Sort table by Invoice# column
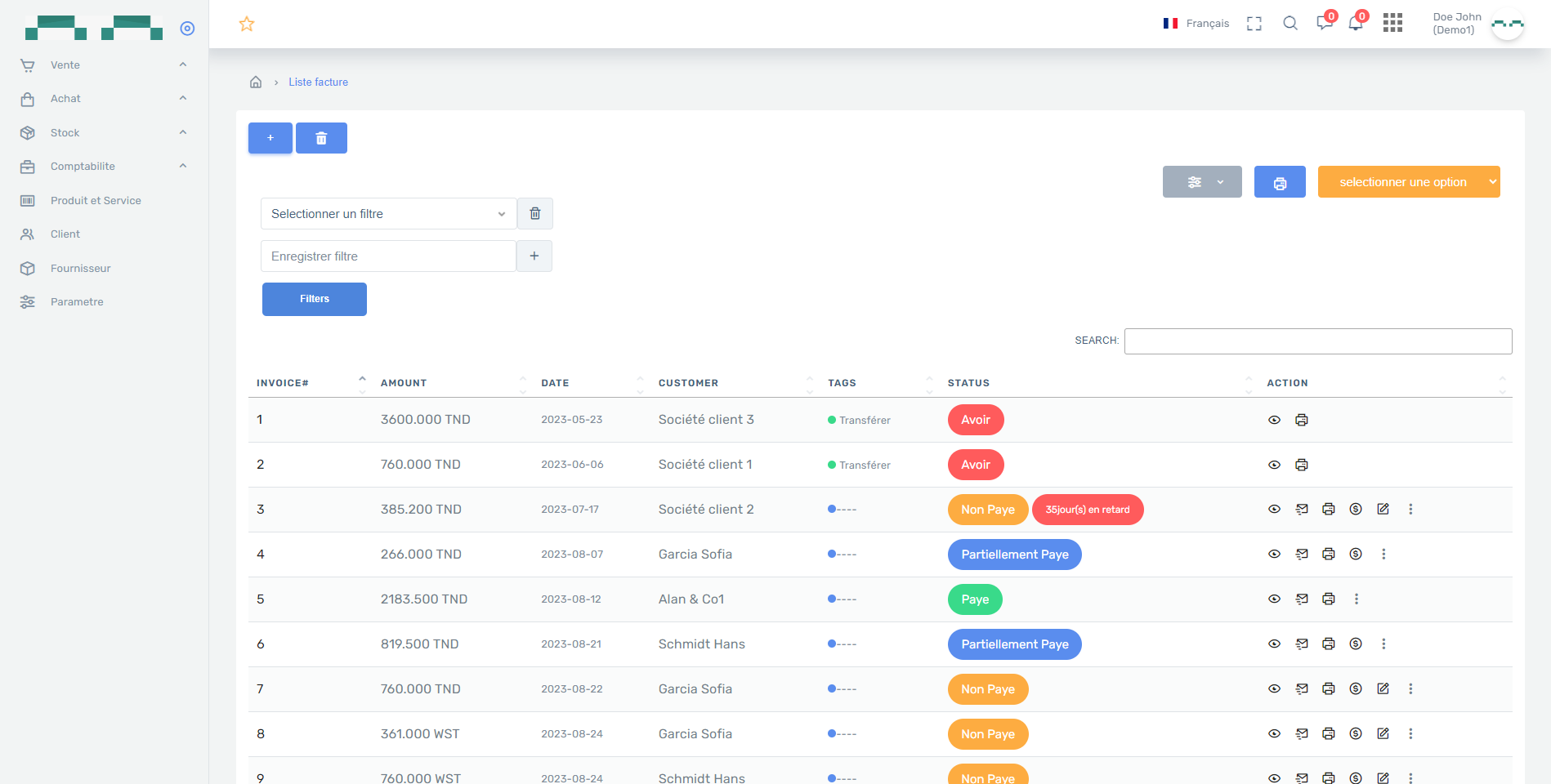This screenshot has height=784, width=1551. [311, 383]
